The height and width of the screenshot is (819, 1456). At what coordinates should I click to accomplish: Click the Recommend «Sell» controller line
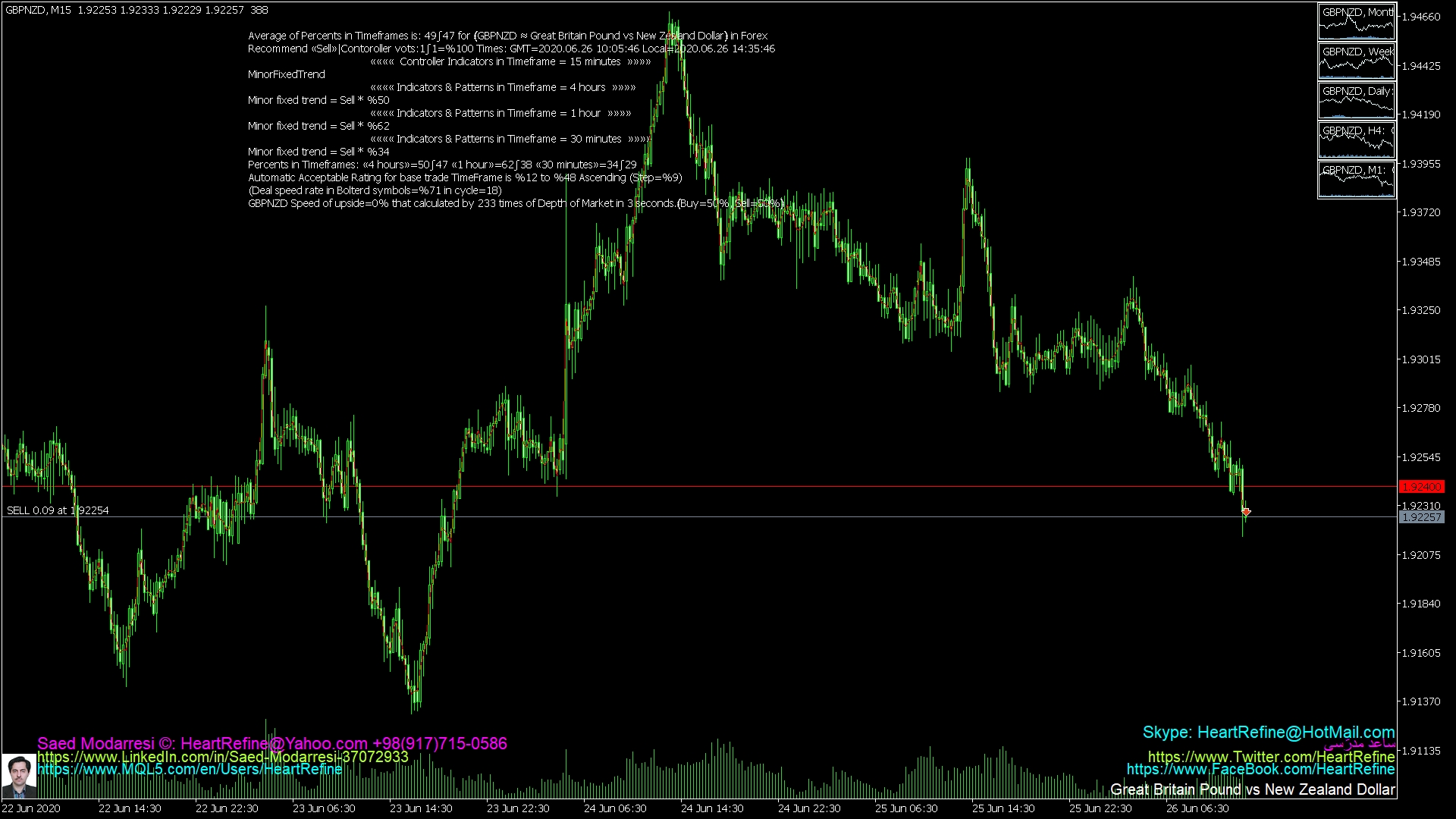point(511,49)
